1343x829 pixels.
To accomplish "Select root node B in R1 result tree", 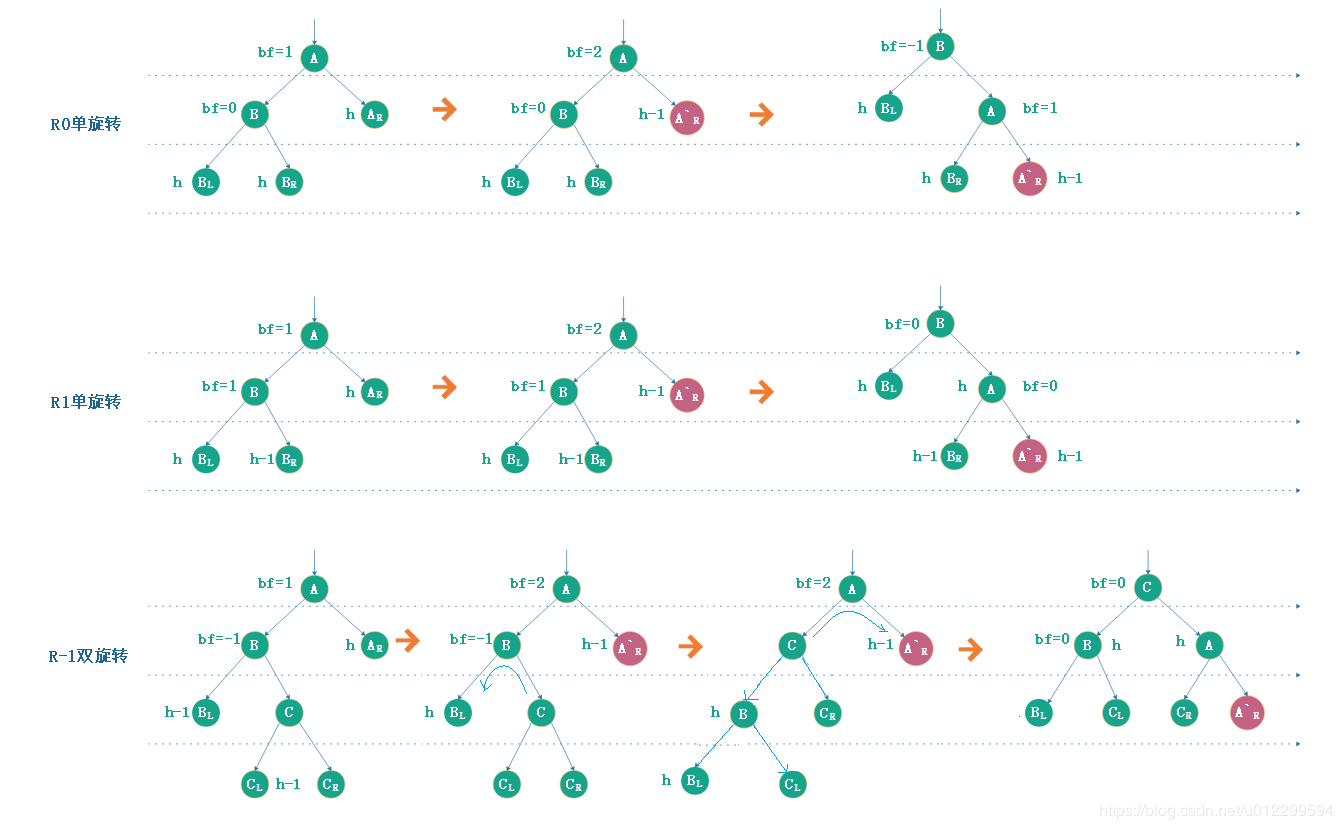I will pyautogui.click(x=940, y=323).
